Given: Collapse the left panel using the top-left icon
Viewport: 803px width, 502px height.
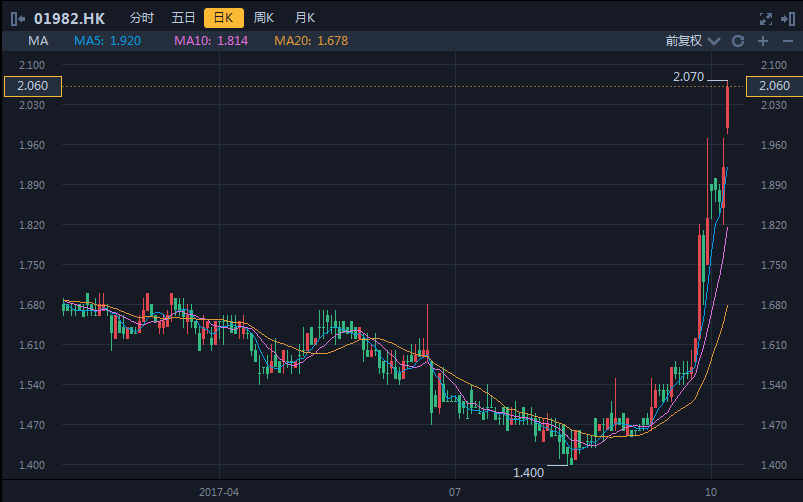Looking at the screenshot, I should pos(17,18).
